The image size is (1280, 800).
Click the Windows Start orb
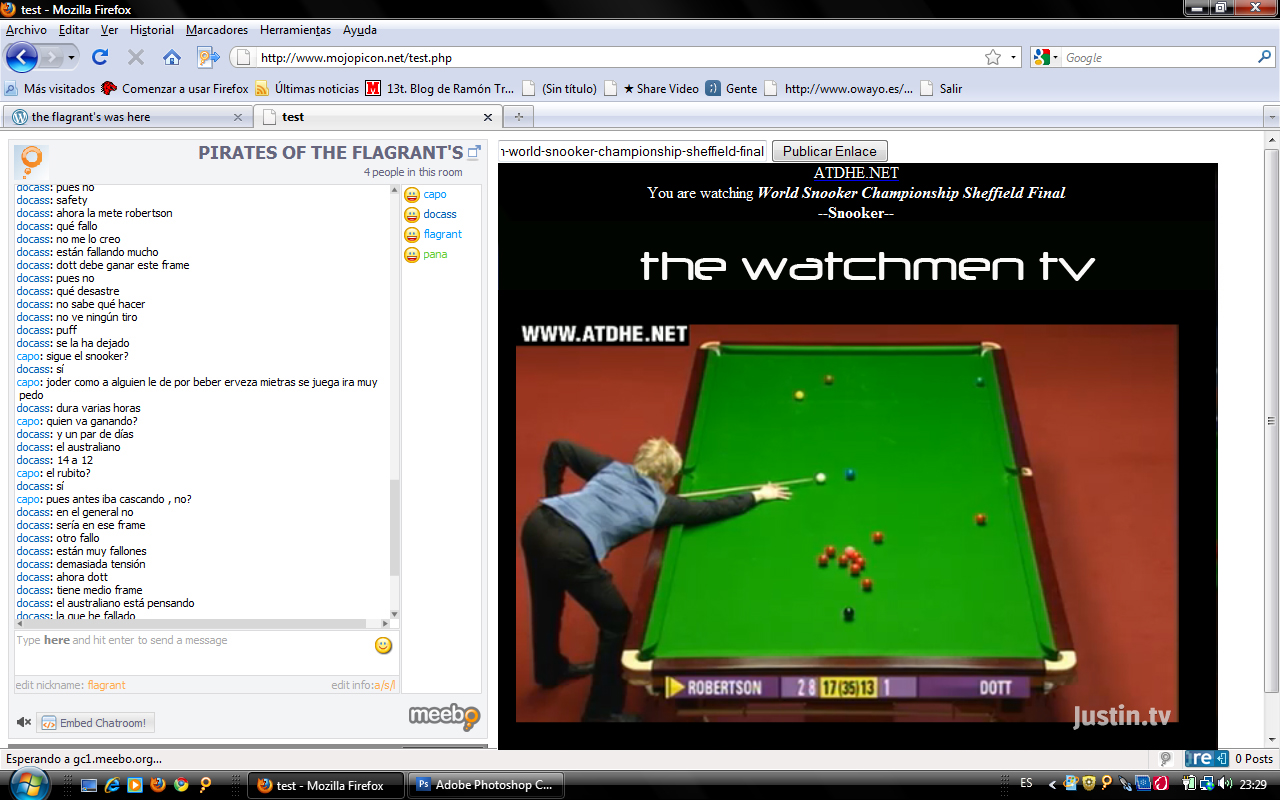(x=29, y=785)
